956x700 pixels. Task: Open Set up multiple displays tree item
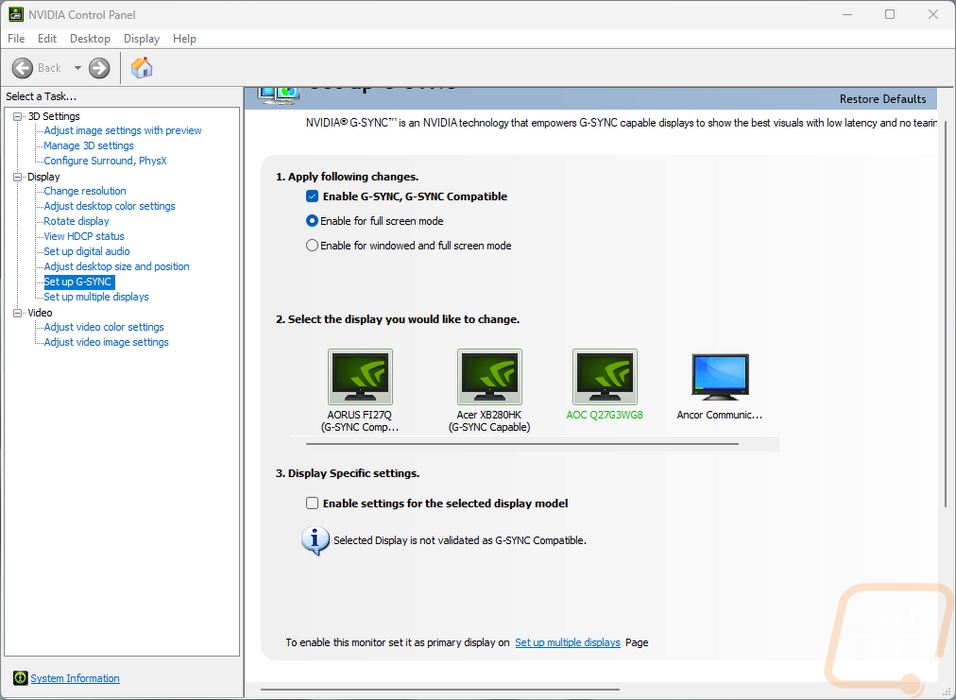(x=96, y=297)
